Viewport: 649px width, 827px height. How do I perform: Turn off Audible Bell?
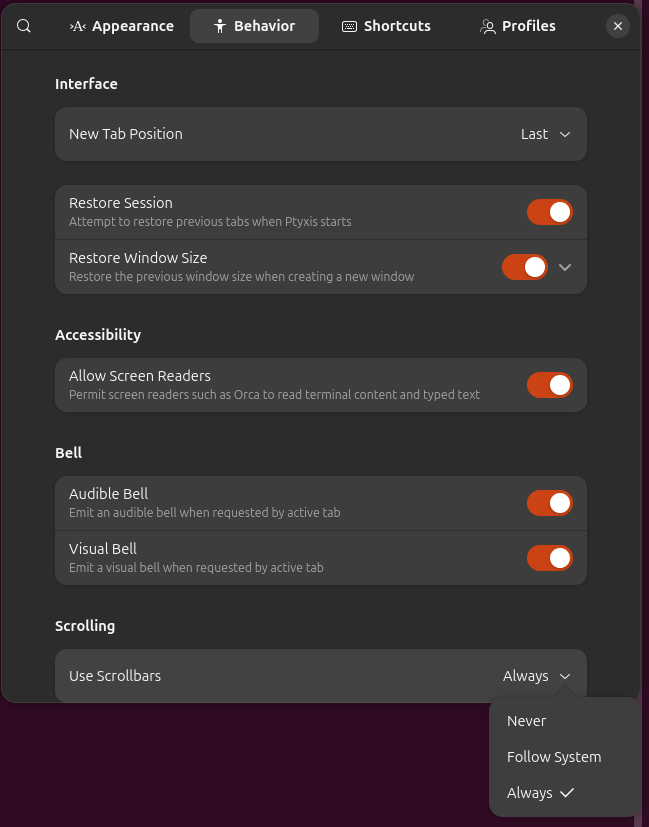(x=550, y=503)
